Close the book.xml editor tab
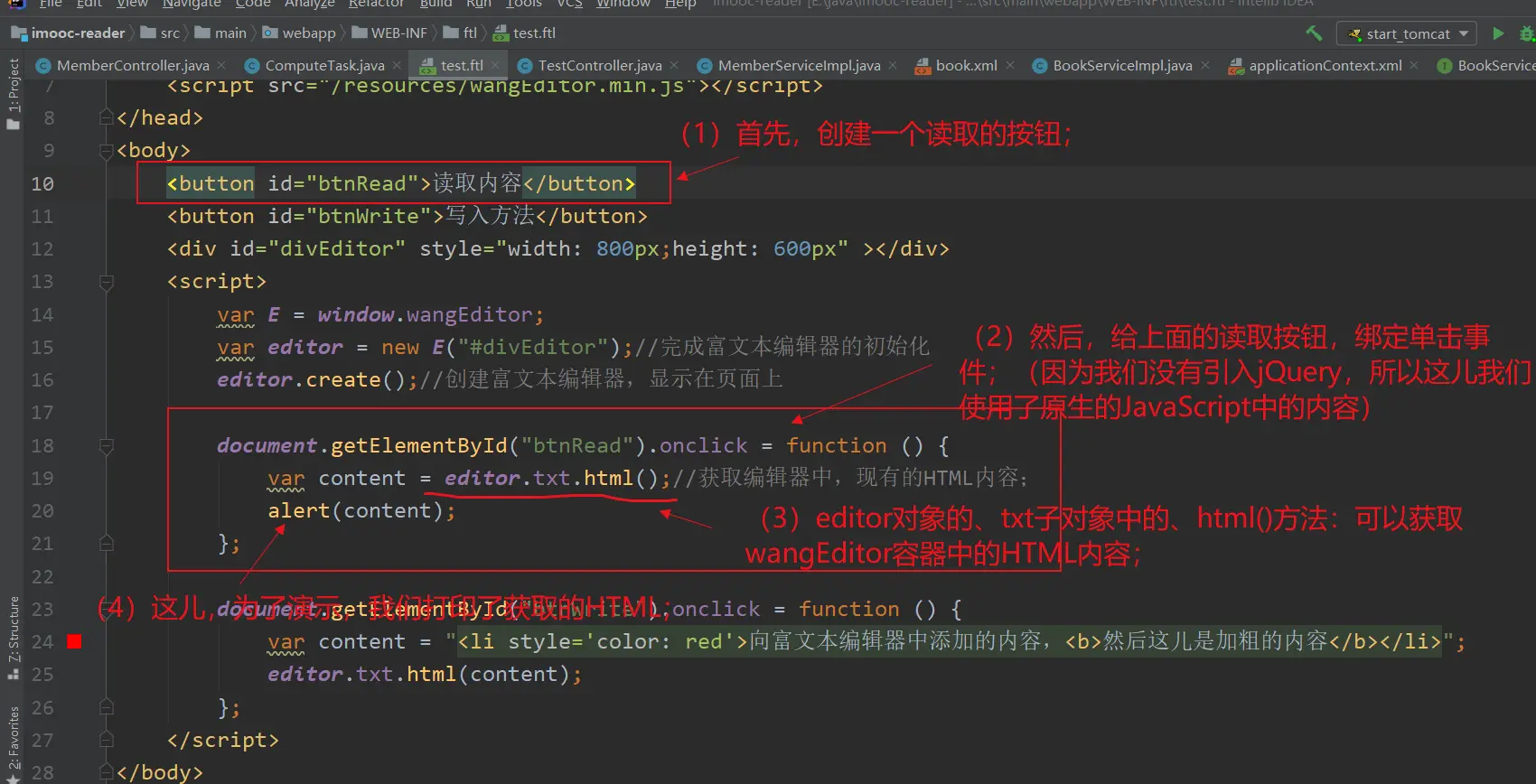The width and height of the screenshot is (1536, 784). pyautogui.click(x=1010, y=65)
